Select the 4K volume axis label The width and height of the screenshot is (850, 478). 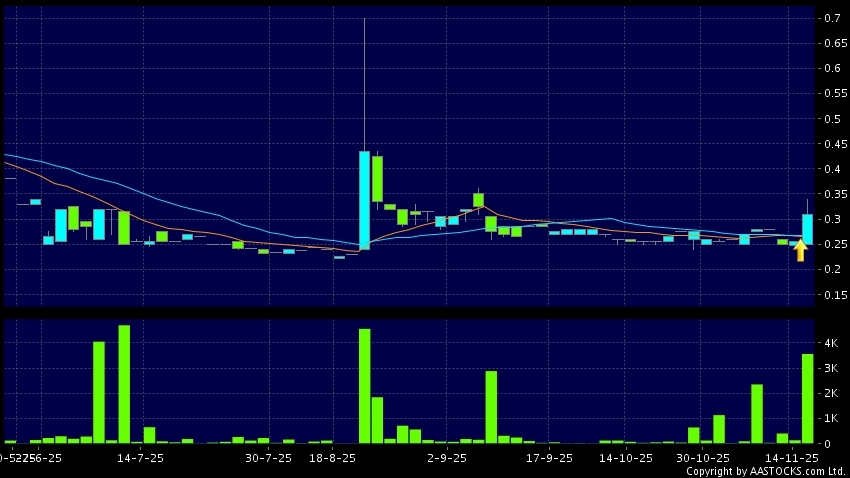click(831, 343)
